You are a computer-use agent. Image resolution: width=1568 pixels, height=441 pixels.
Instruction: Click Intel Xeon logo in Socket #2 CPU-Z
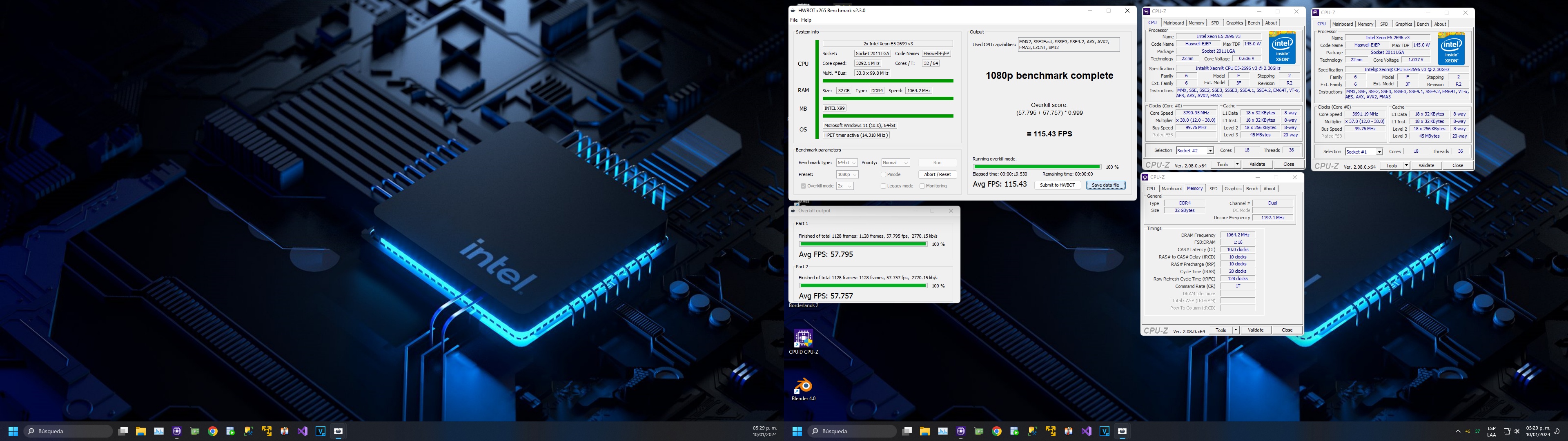pos(1282,47)
